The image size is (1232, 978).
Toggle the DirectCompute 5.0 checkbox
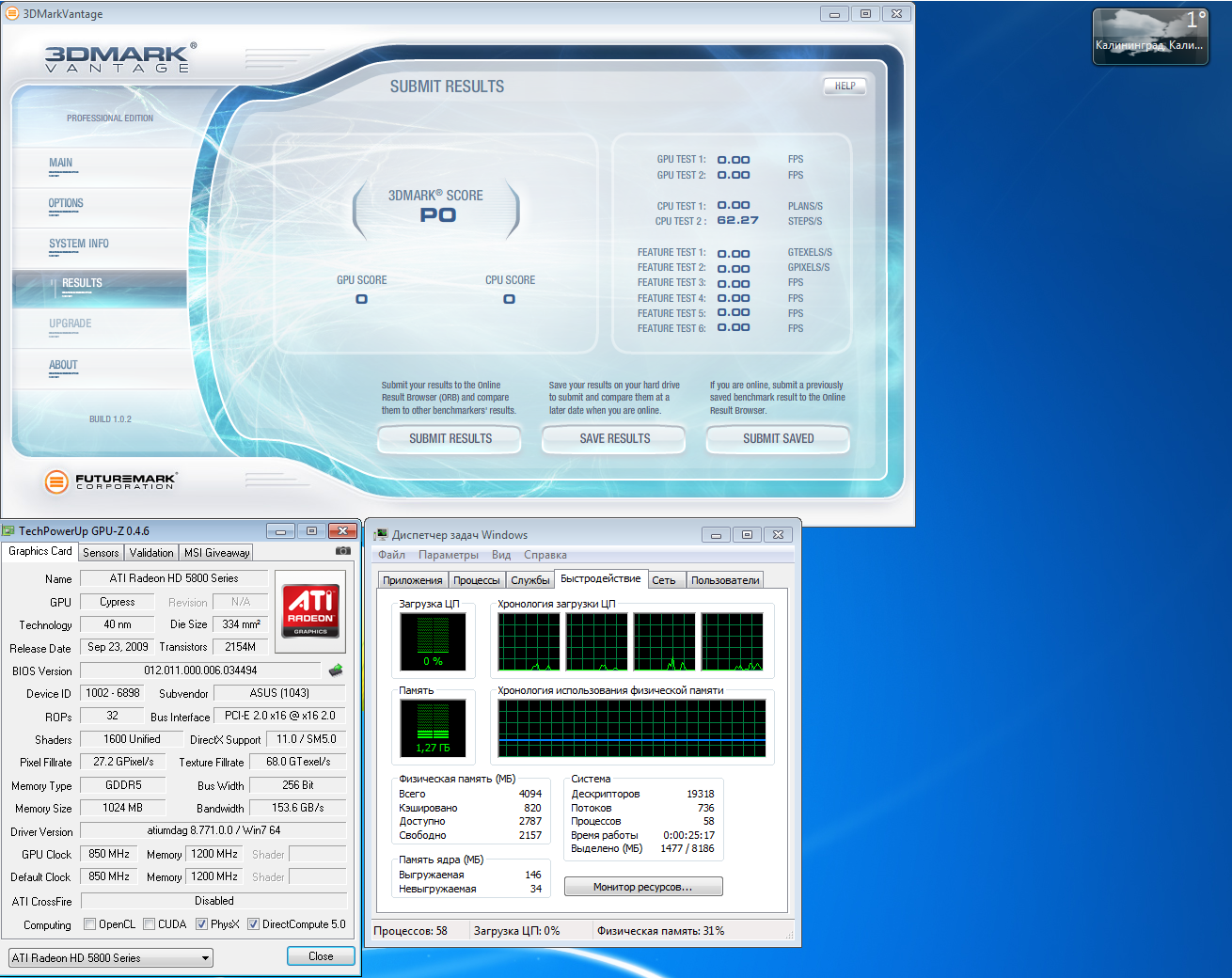[x=253, y=924]
